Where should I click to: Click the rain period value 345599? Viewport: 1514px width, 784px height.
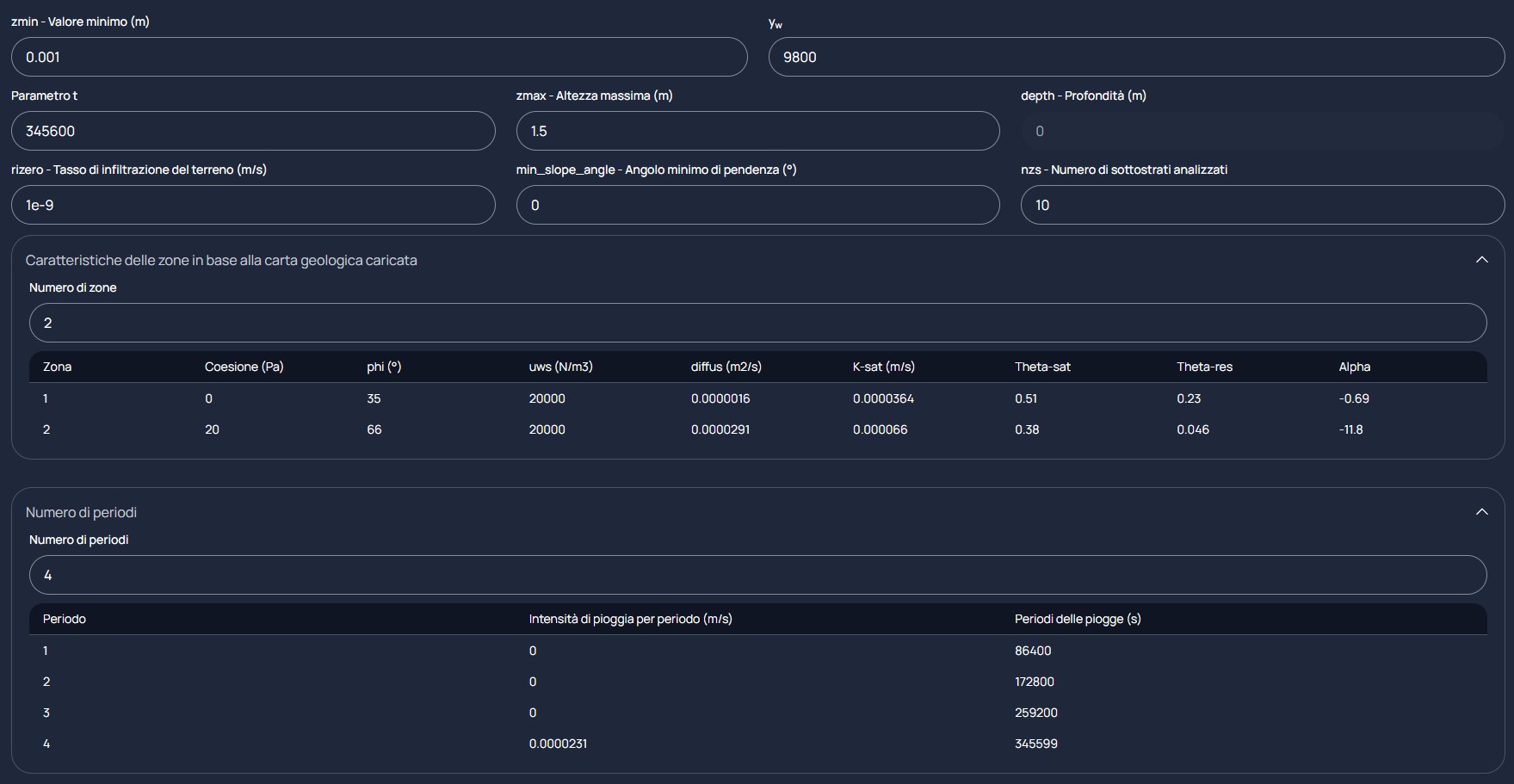pos(1036,744)
